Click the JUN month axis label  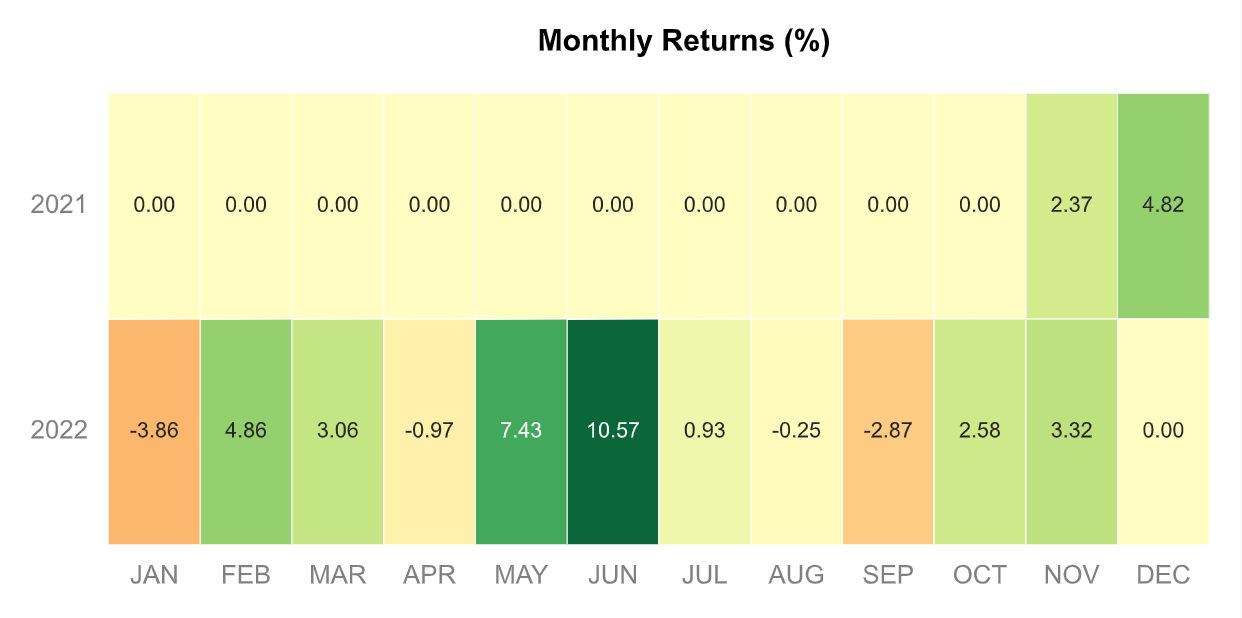pyautogui.click(x=613, y=575)
